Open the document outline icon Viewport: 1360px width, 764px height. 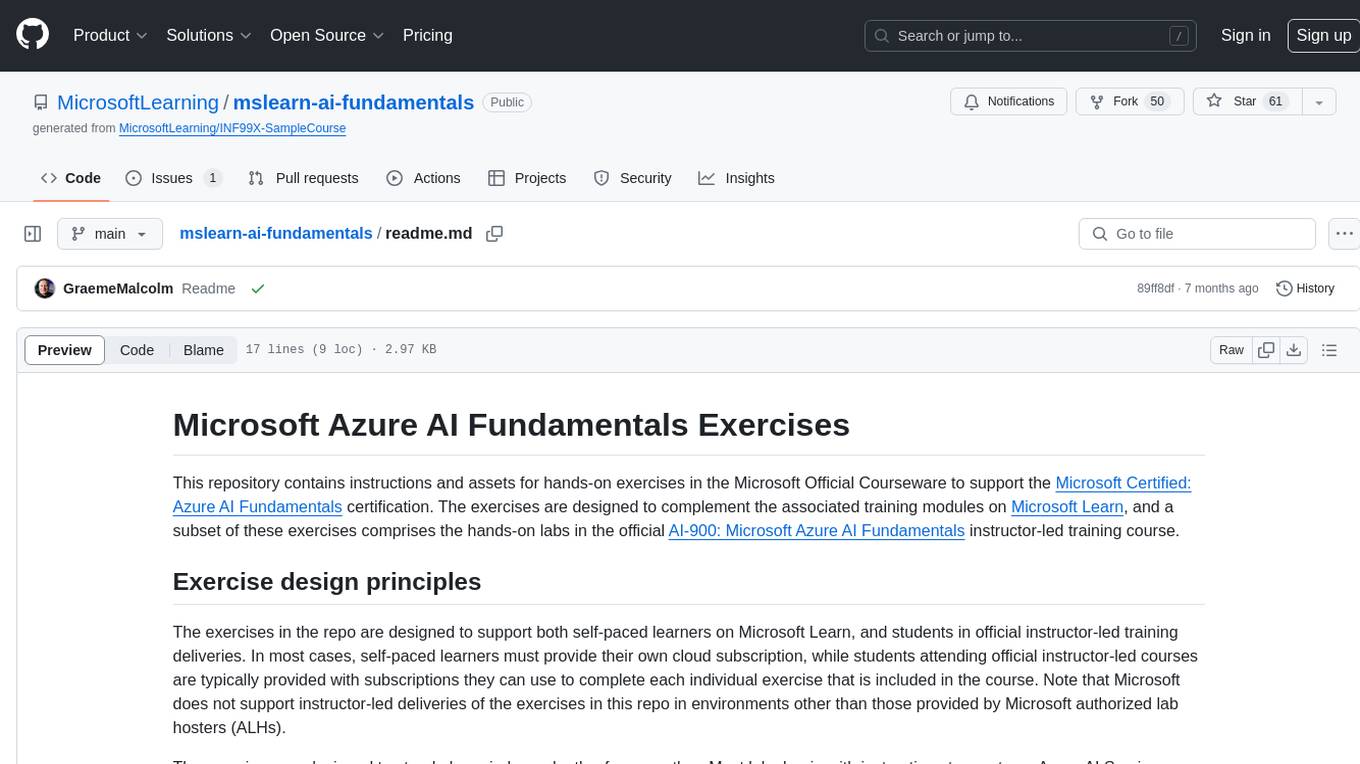point(1329,350)
